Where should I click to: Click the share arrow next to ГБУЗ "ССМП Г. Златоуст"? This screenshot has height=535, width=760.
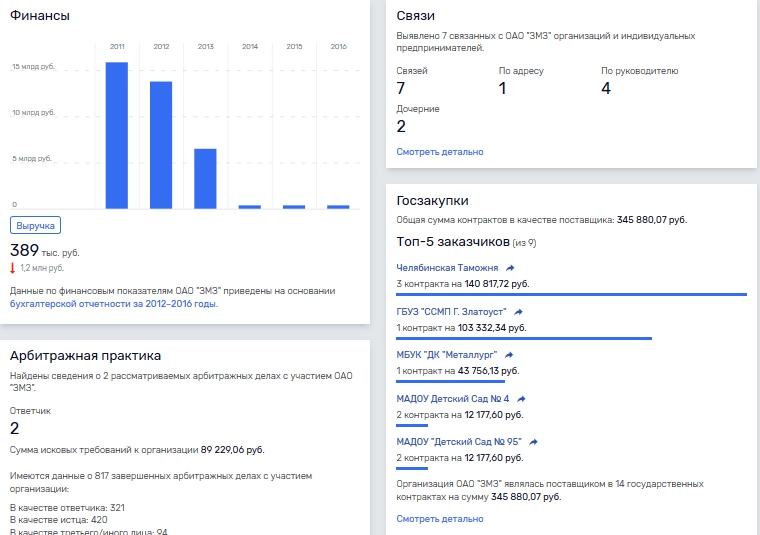click(x=518, y=312)
